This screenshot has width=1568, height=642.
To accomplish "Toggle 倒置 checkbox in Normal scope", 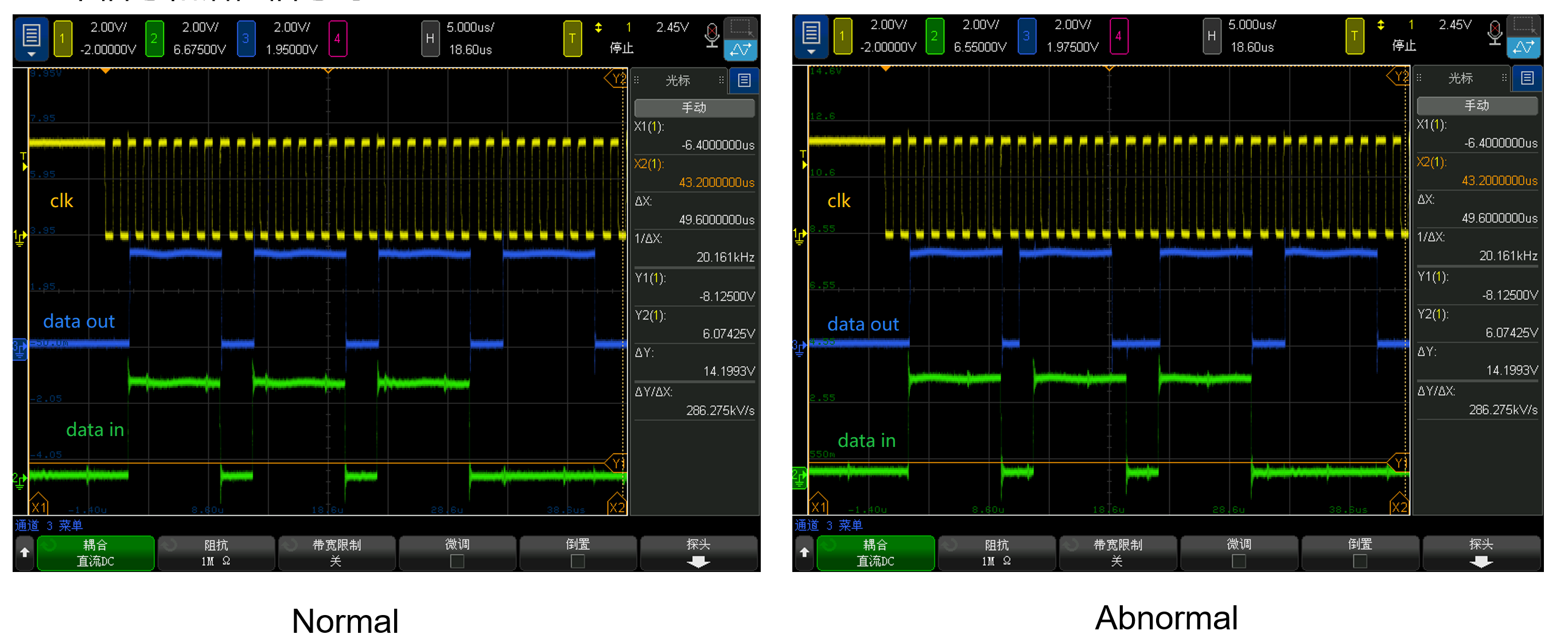I will (x=578, y=561).
